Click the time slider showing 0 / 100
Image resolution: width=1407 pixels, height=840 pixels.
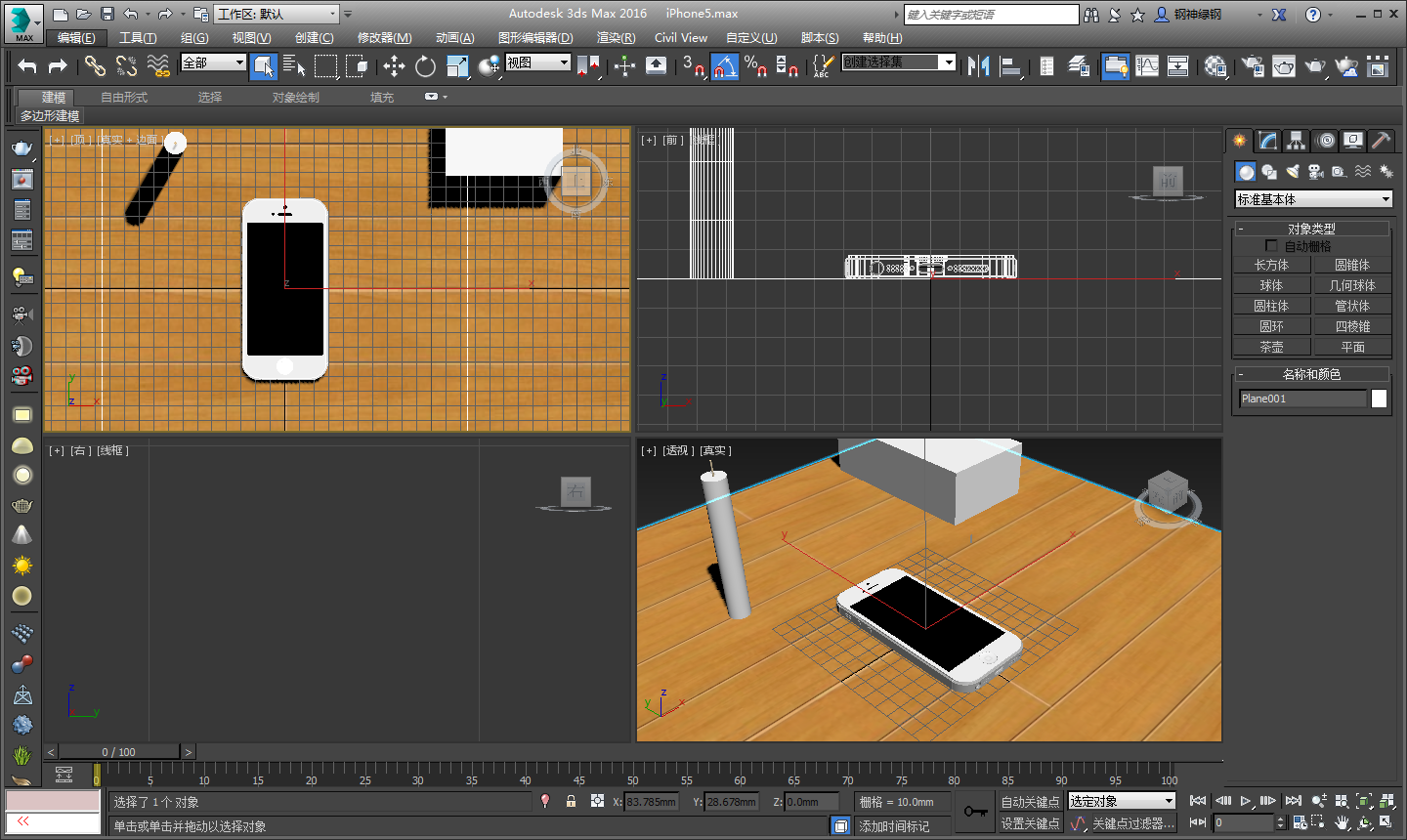click(x=119, y=752)
